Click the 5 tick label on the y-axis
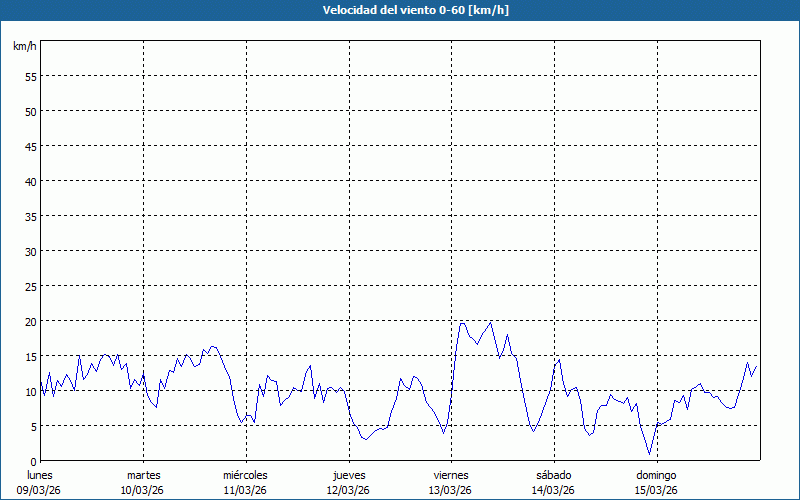The height and width of the screenshot is (500, 800). (34, 427)
